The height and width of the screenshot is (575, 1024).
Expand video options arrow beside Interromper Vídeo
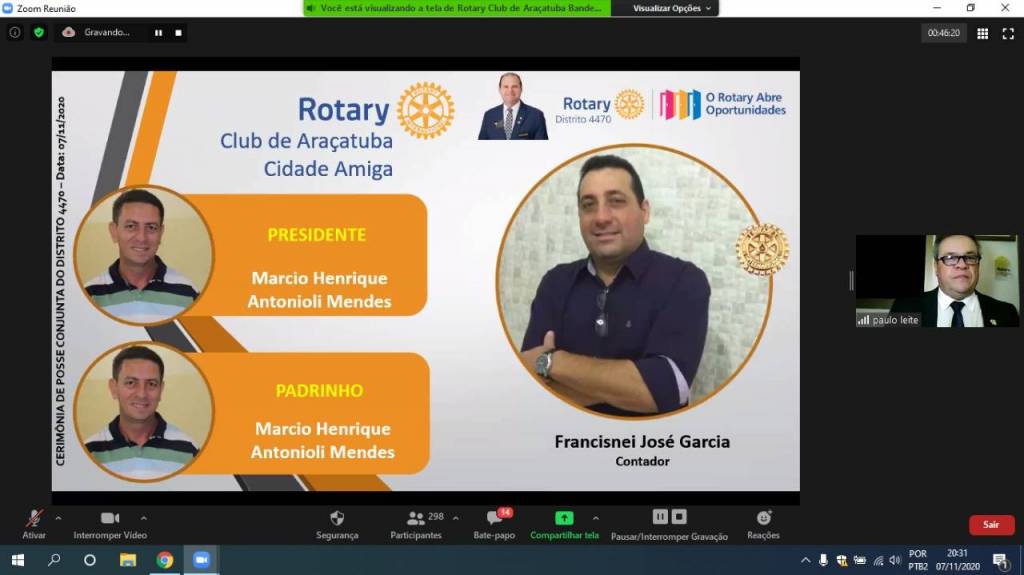tap(144, 518)
